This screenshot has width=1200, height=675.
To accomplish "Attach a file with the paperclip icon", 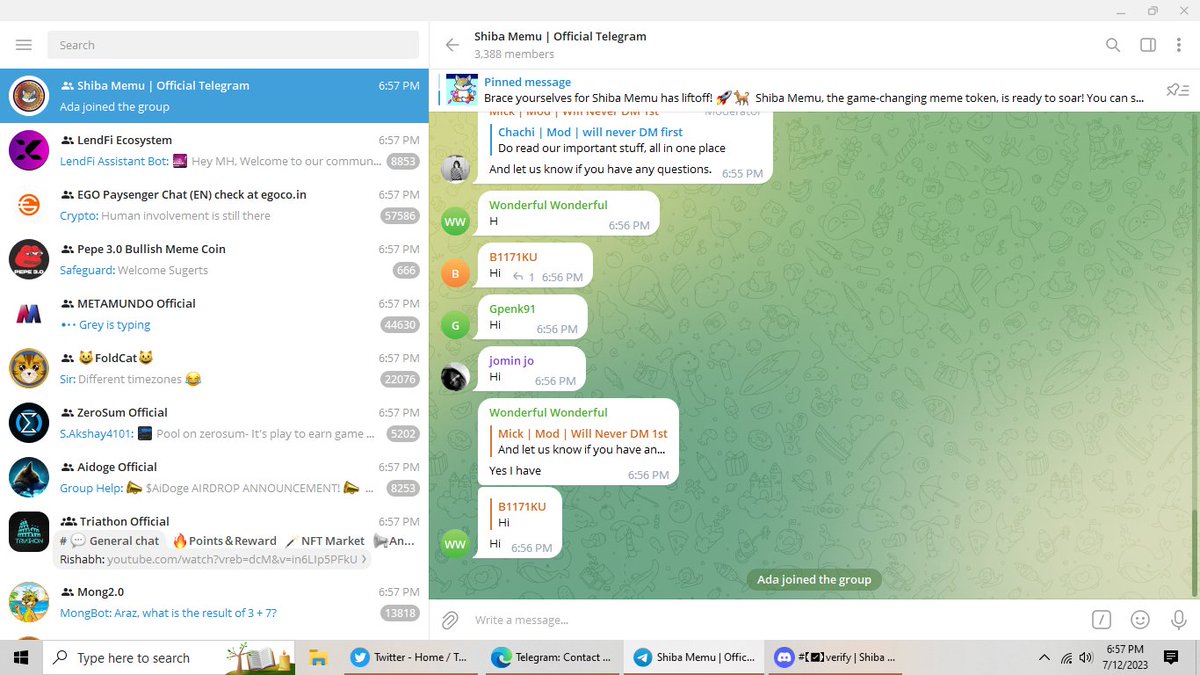I will pos(450,620).
